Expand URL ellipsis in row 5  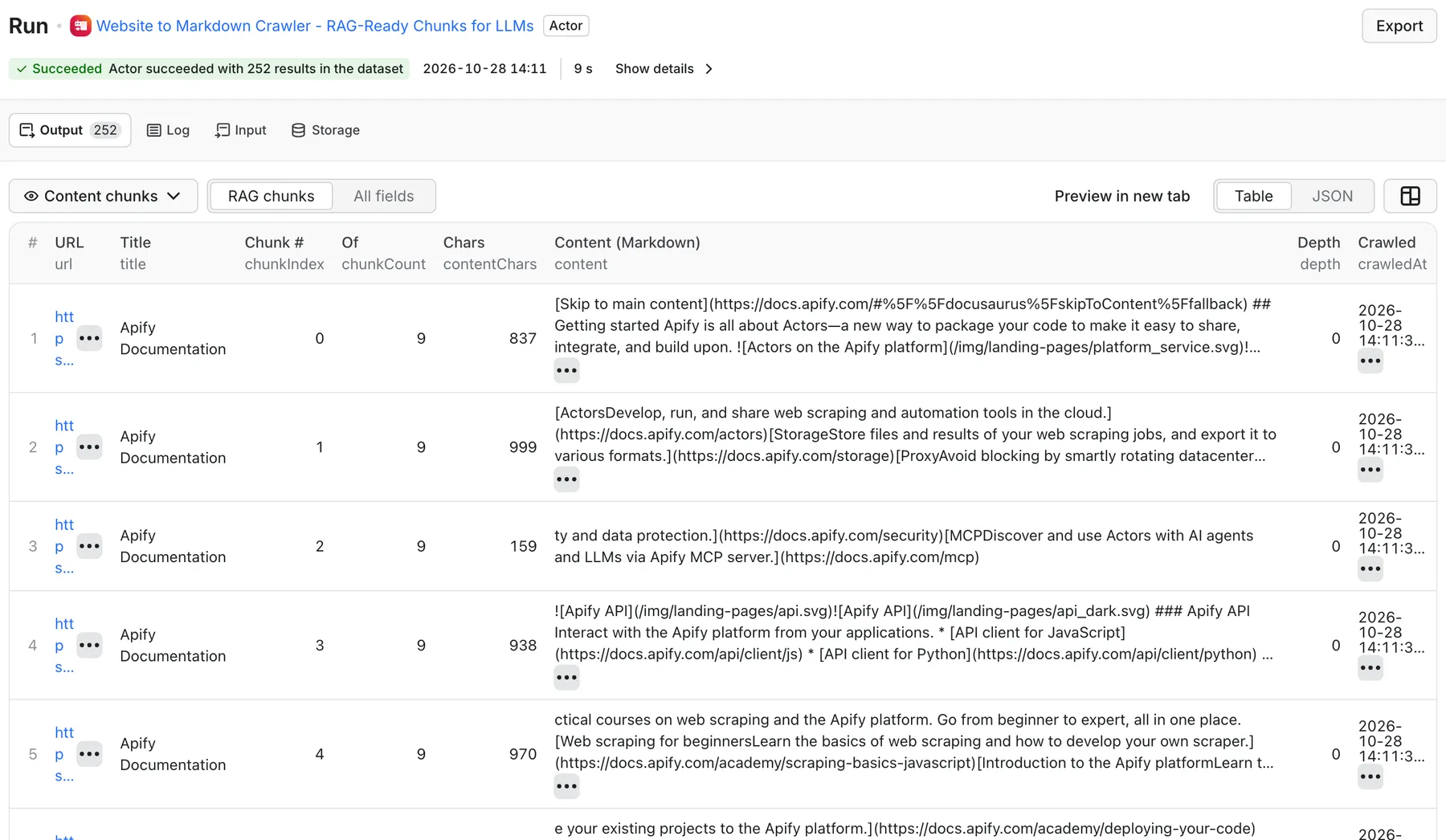click(89, 754)
